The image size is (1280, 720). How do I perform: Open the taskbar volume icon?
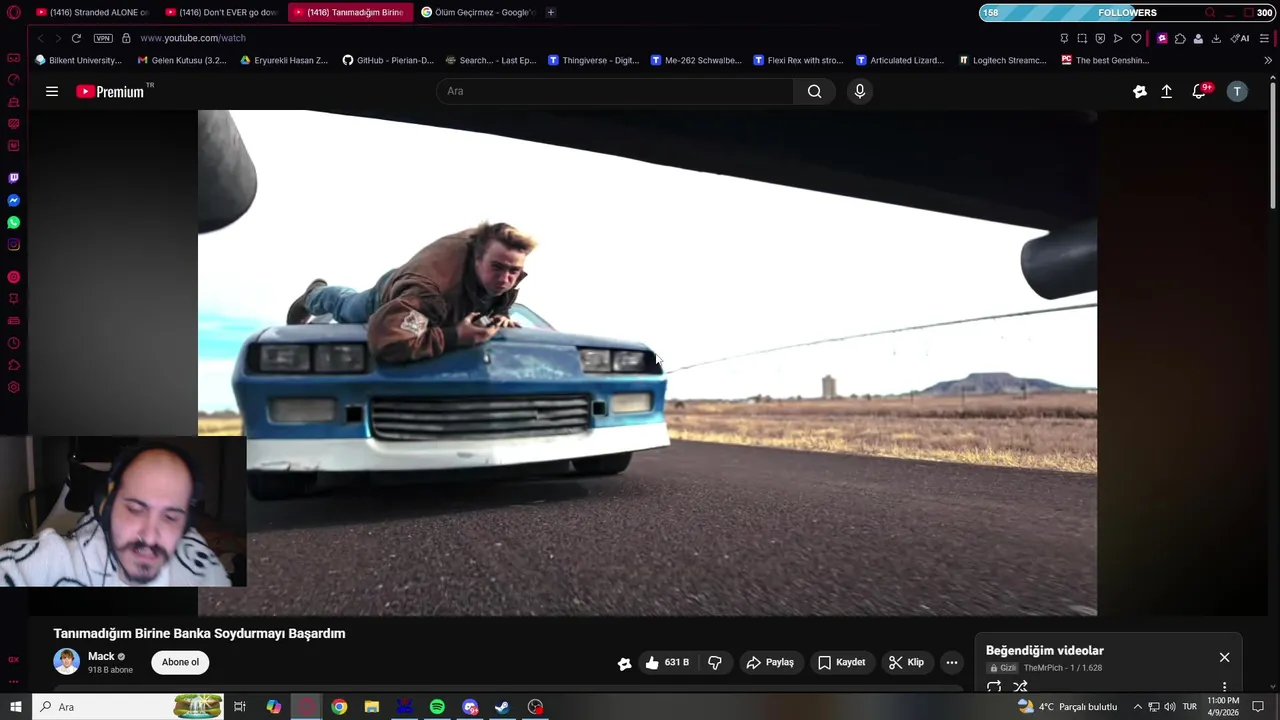[1170, 707]
